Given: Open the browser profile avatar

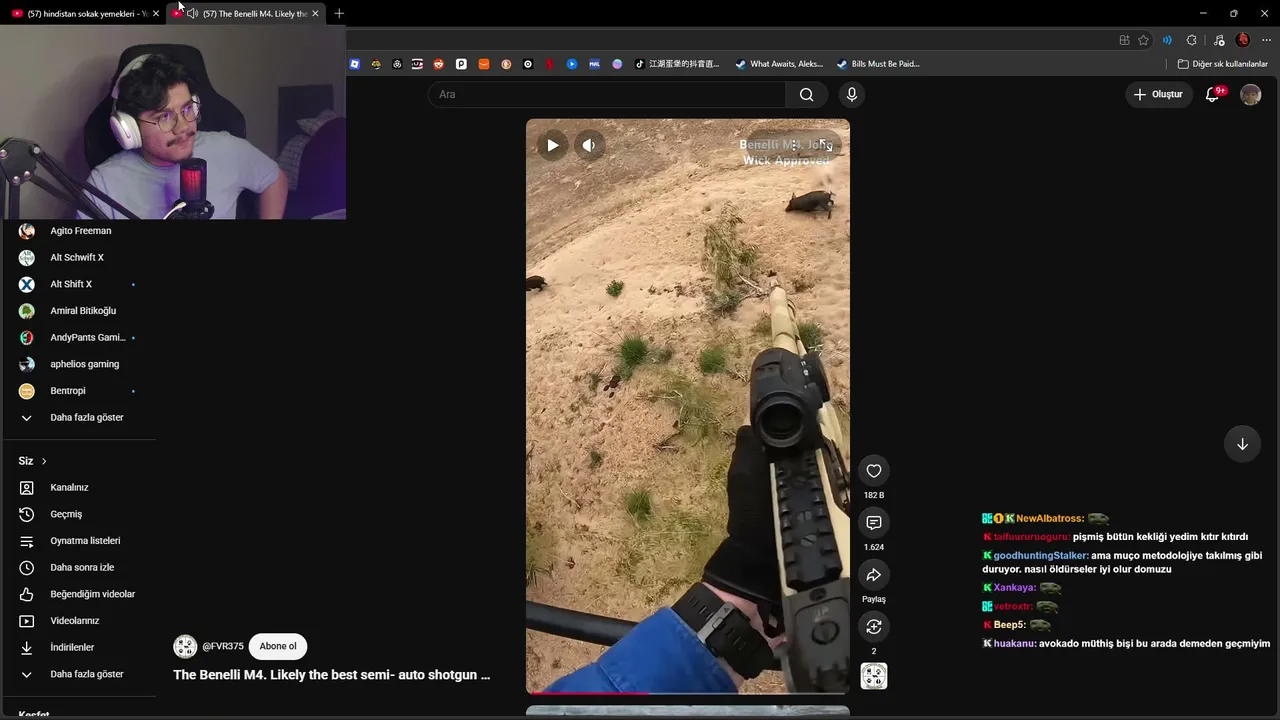Looking at the screenshot, I should point(1243,40).
